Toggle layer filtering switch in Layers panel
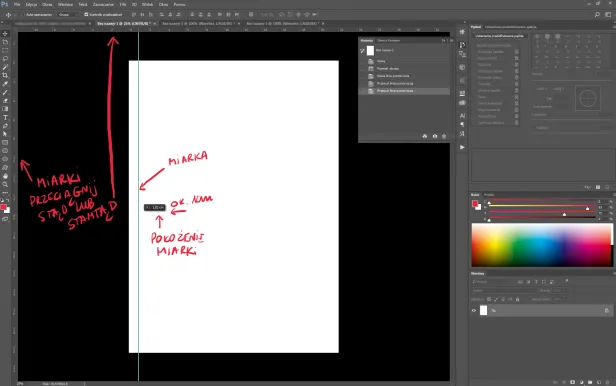This screenshot has width=616, height=386. coord(566,281)
